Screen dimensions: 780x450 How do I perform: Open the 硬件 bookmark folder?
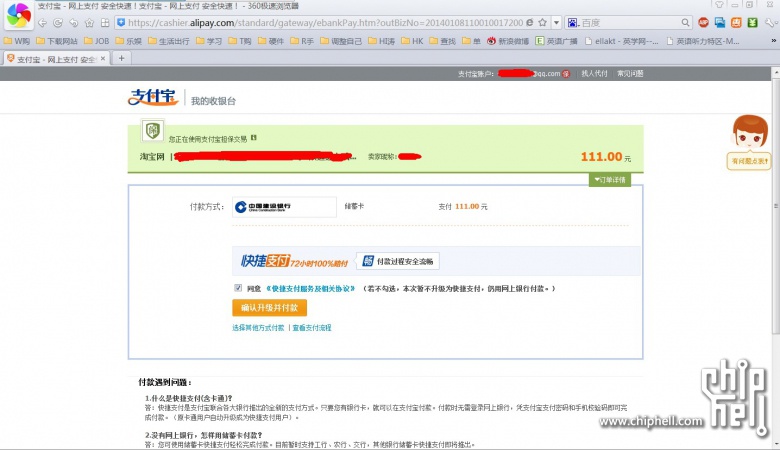click(x=271, y=41)
